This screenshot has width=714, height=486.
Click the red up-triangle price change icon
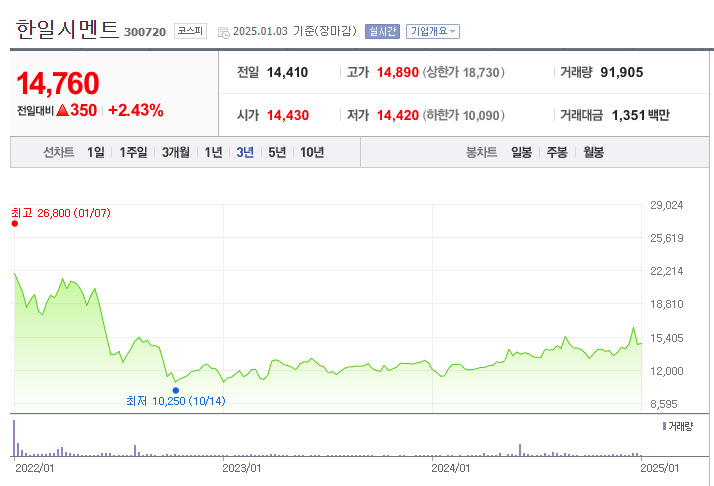click(x=62, y=110)
